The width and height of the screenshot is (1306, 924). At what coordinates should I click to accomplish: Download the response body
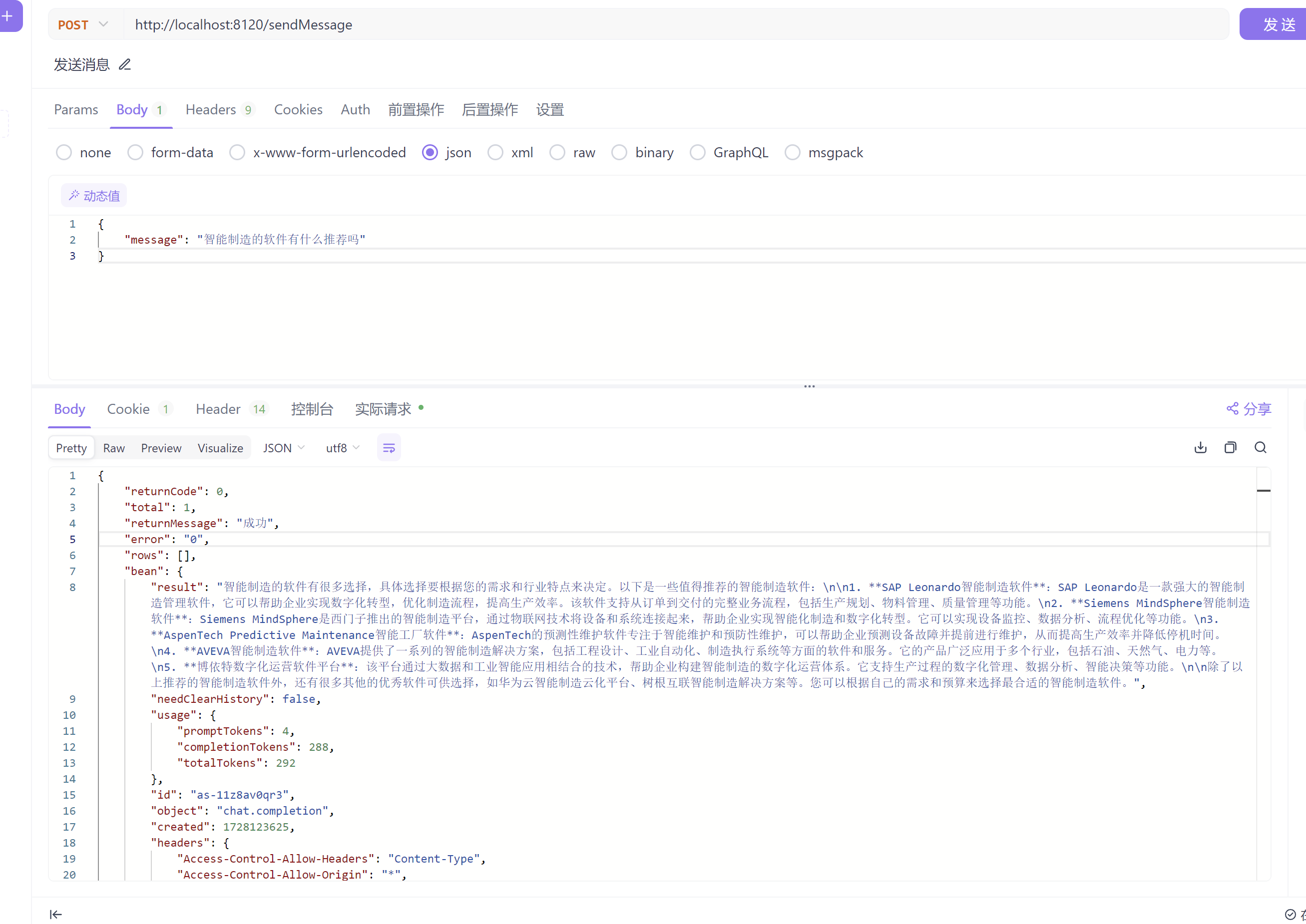[x=1200, y=447]
